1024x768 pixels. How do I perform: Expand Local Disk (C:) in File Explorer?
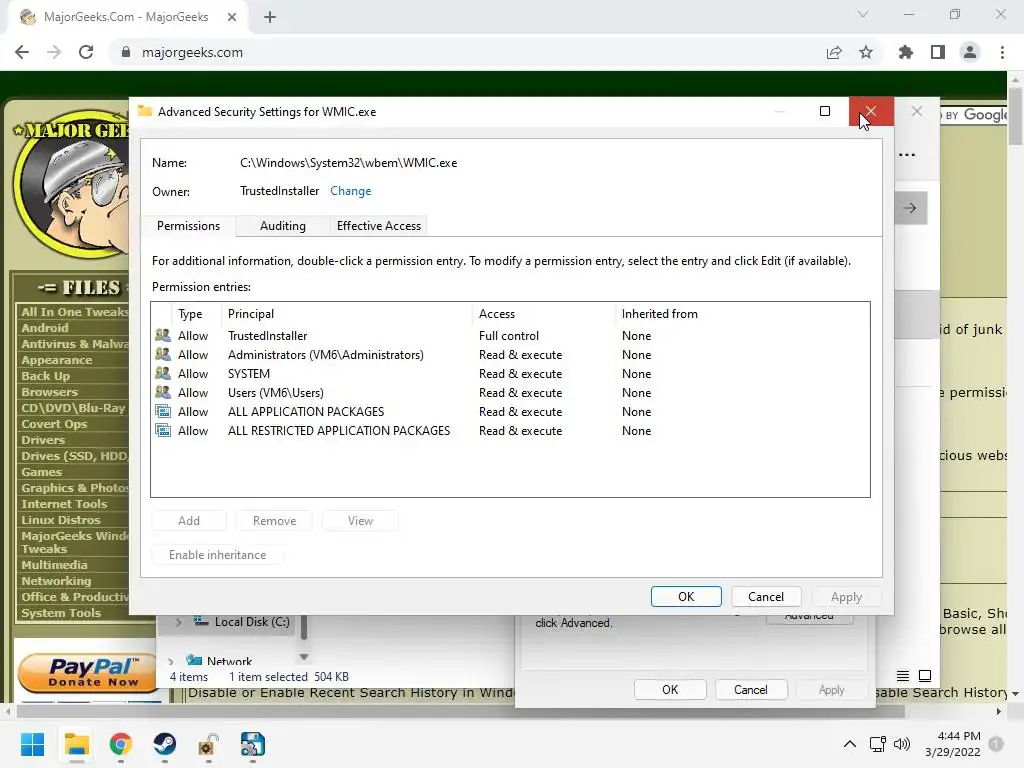coord(178,622)
